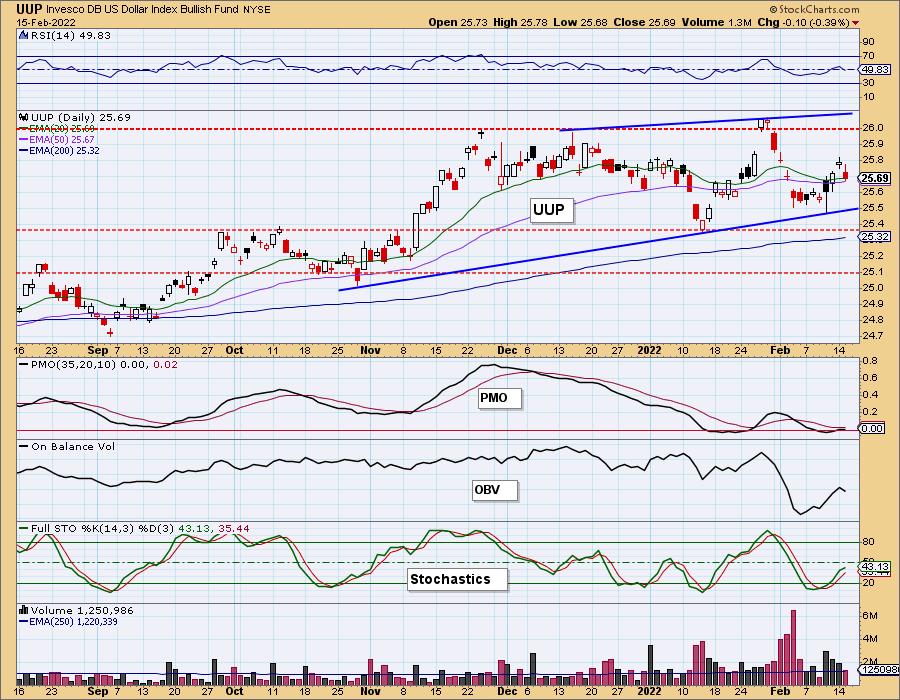Screen dimensions: 900x700
Task: Click the Close 25.69 header value
Action: click(x=645, y=22)
